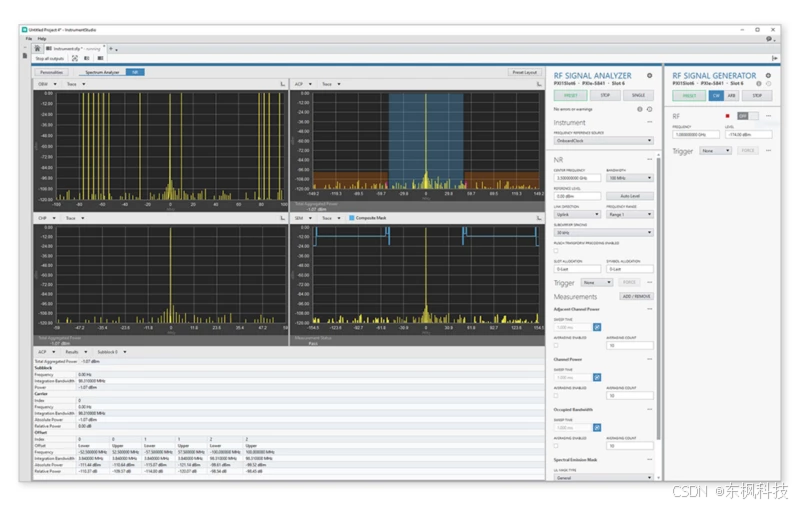Open the document icon in left sidebar

click(25, 55)
